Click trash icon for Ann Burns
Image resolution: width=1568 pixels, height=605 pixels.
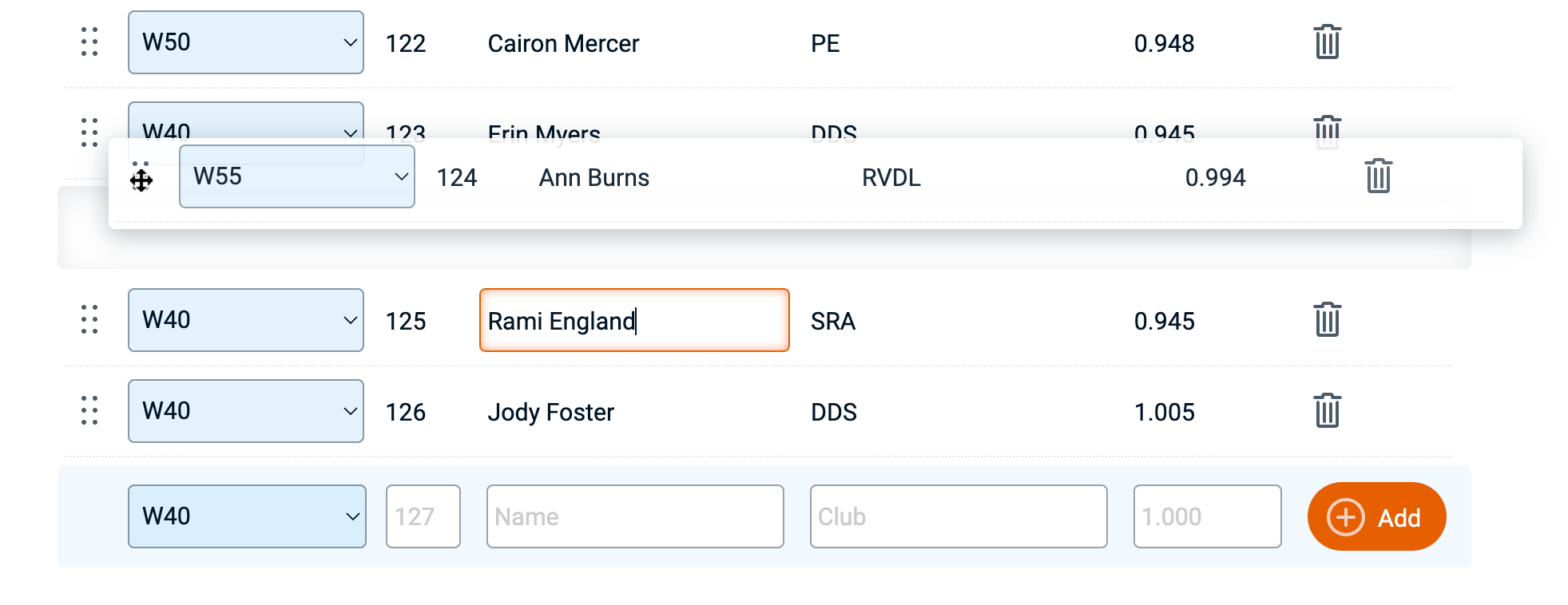point(1378,176)
